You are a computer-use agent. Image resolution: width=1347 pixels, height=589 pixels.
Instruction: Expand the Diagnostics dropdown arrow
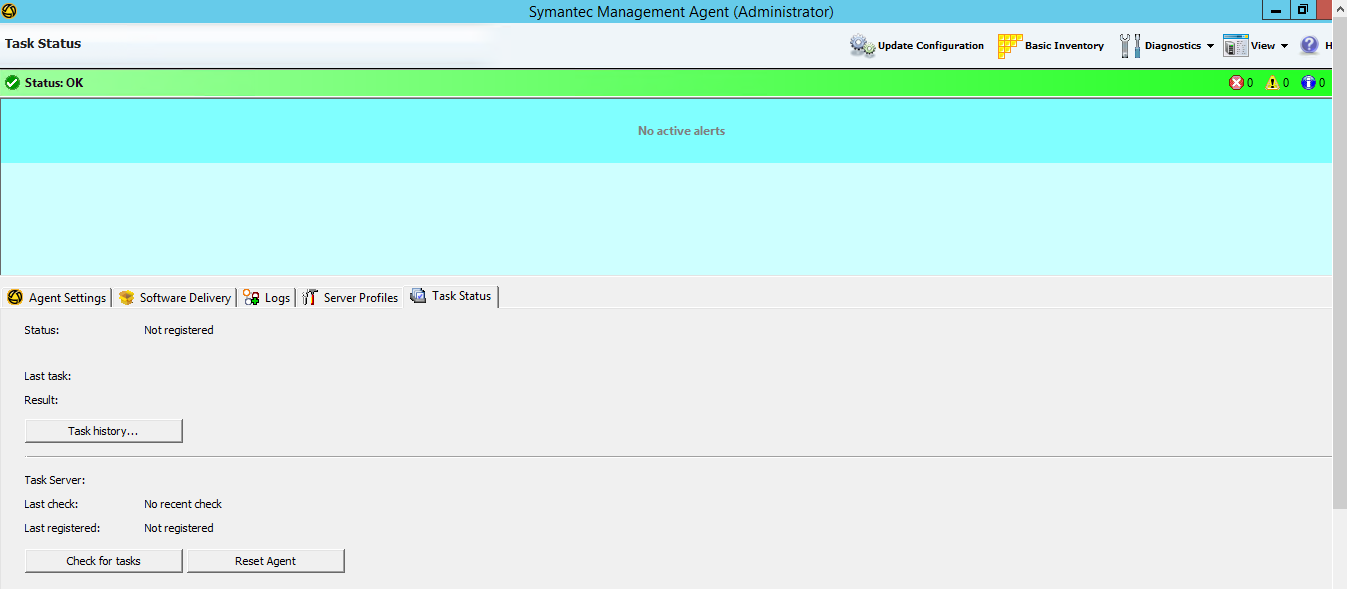[x=1210, y=46]
